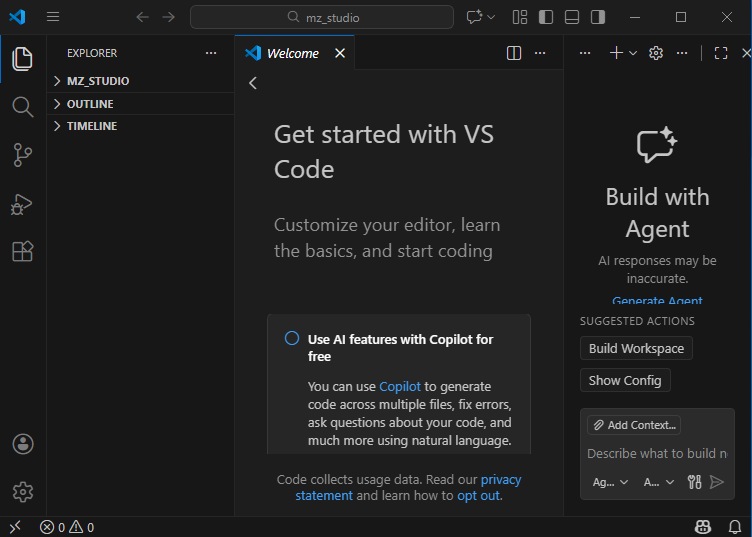Click the mz_studio command center search box

[322, 17]
